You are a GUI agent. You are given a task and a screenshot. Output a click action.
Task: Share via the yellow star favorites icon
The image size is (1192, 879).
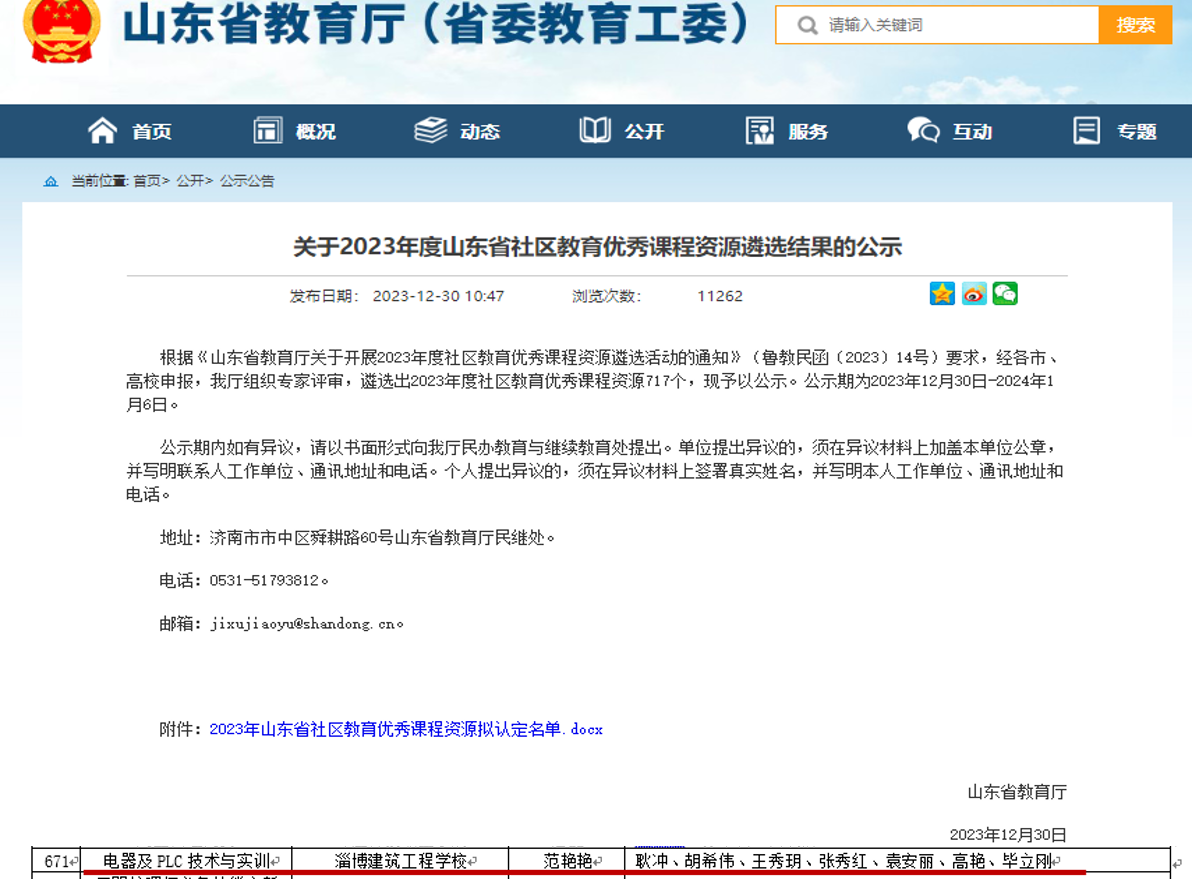point(942,294)
